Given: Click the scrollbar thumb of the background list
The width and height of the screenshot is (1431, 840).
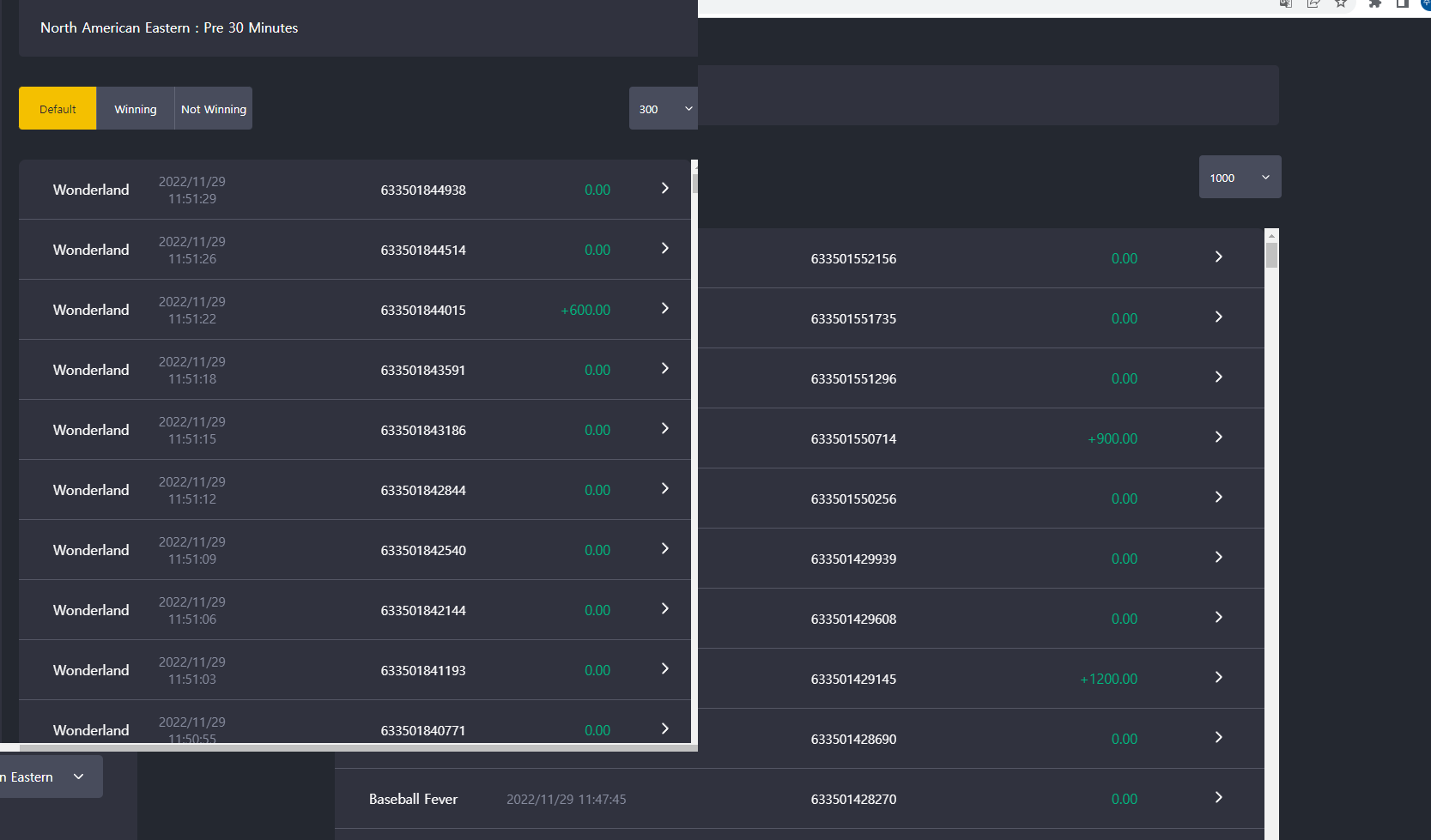Looking at the screenshot, I should (x=1271, y=256).
